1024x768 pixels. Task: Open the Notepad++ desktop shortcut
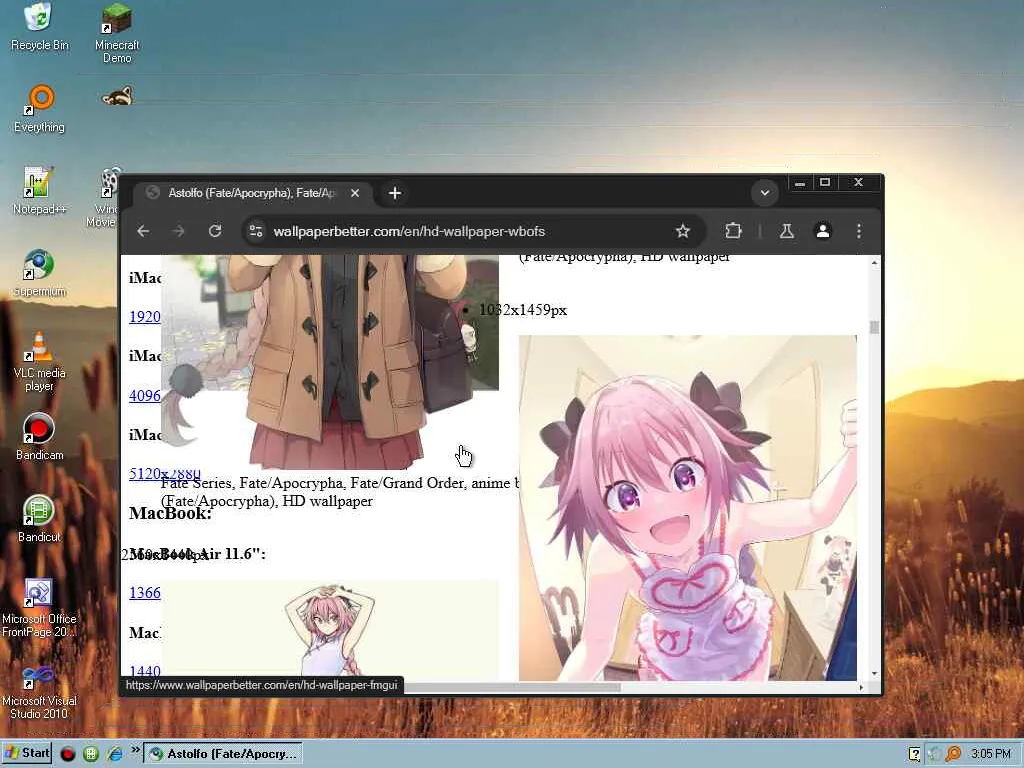click(39, 191)
